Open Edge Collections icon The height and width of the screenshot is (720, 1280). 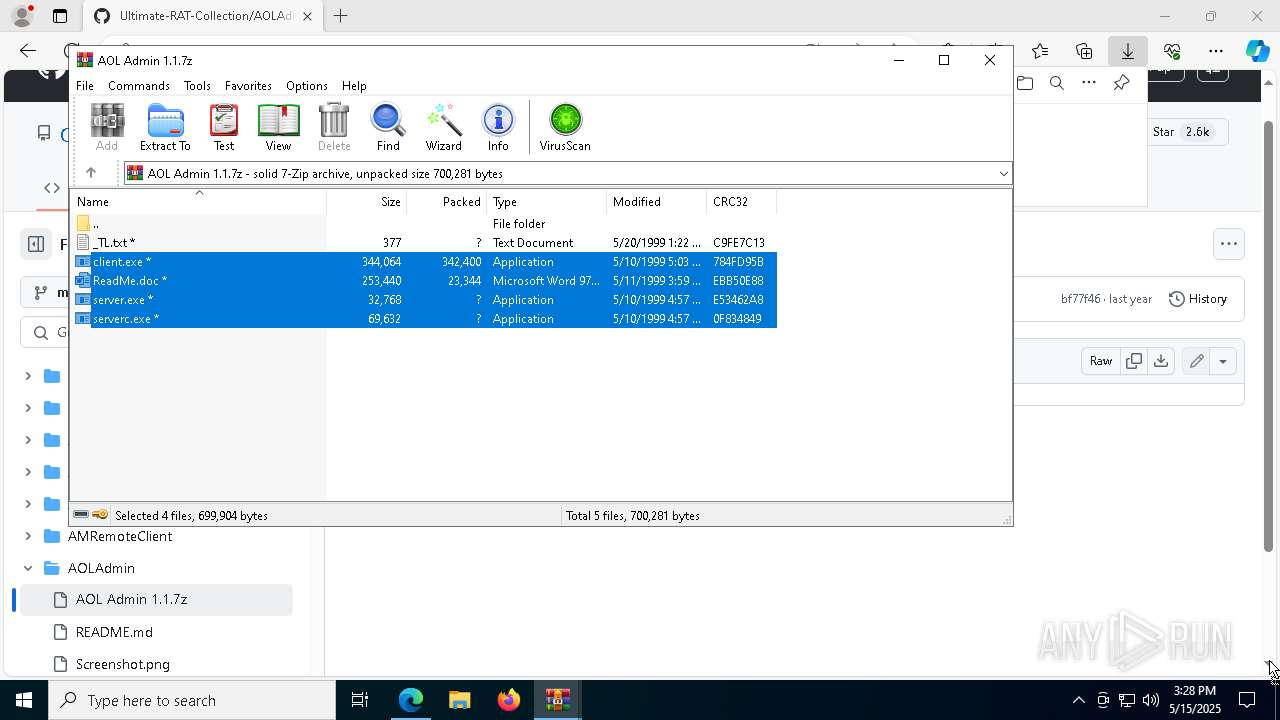click(x=1084, y=51)
